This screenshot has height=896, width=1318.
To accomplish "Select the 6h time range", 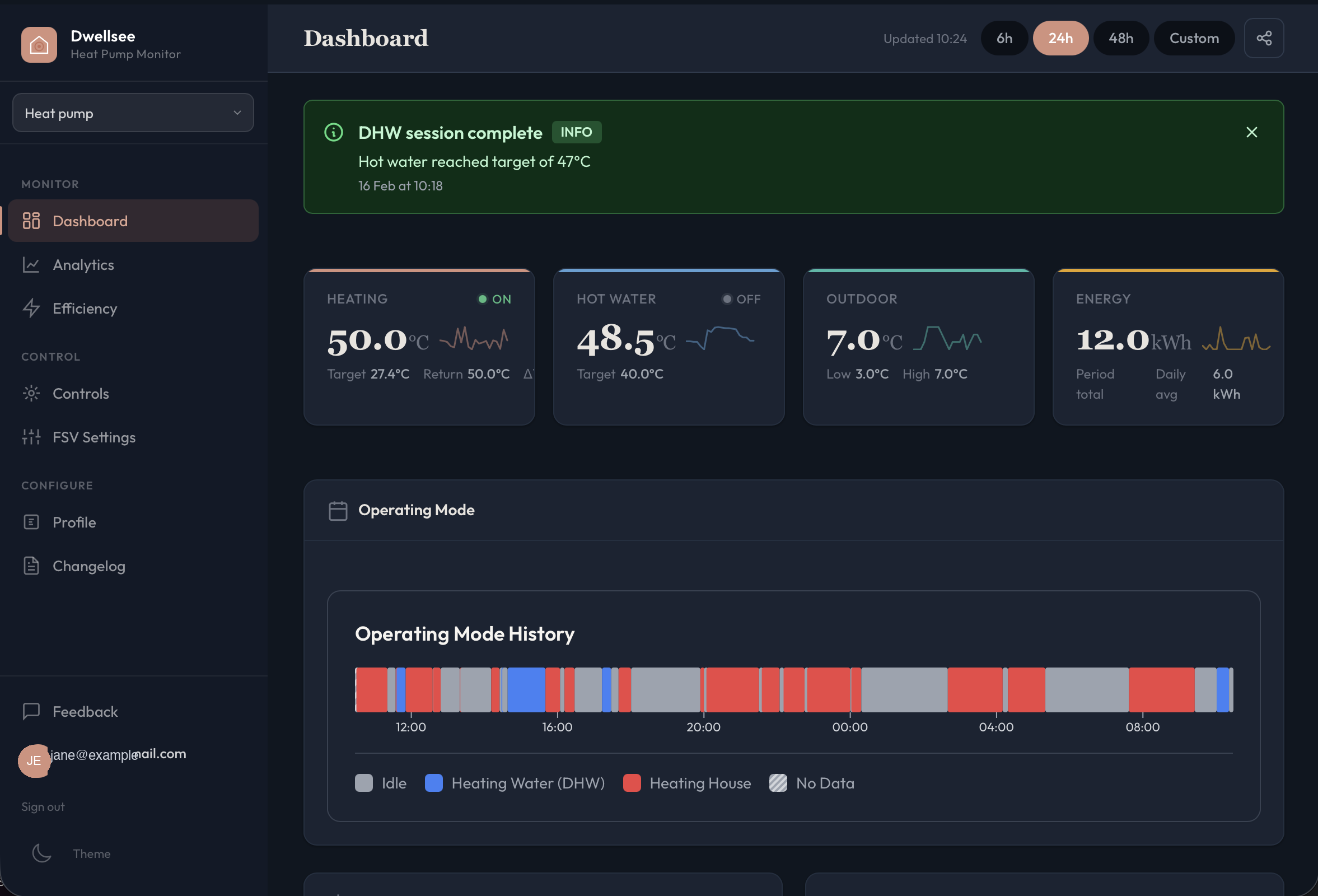I will pyautogui.click(x=1004, y=39).
